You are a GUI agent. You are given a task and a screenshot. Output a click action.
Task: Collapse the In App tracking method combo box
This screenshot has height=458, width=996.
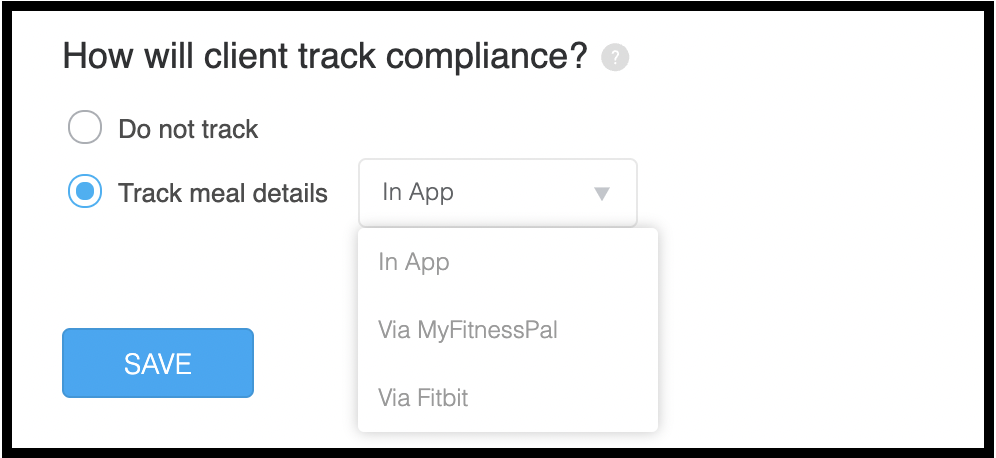point(498,192)
